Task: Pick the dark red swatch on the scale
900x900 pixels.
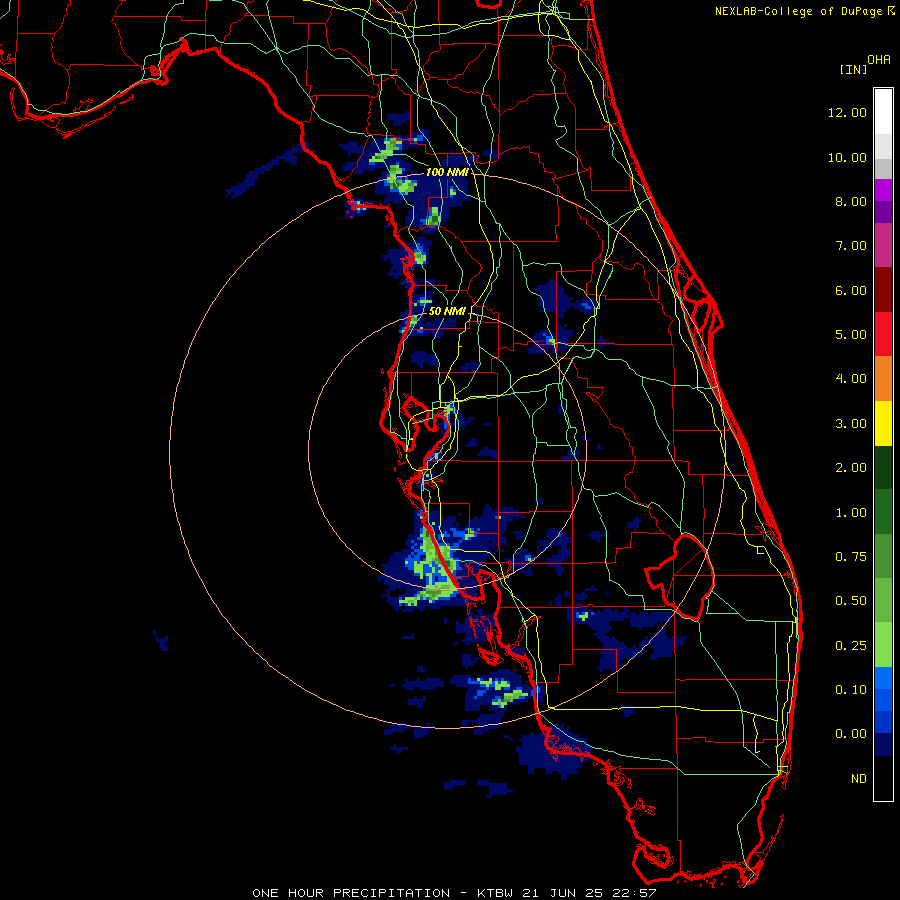Action: tap(883, 290)
